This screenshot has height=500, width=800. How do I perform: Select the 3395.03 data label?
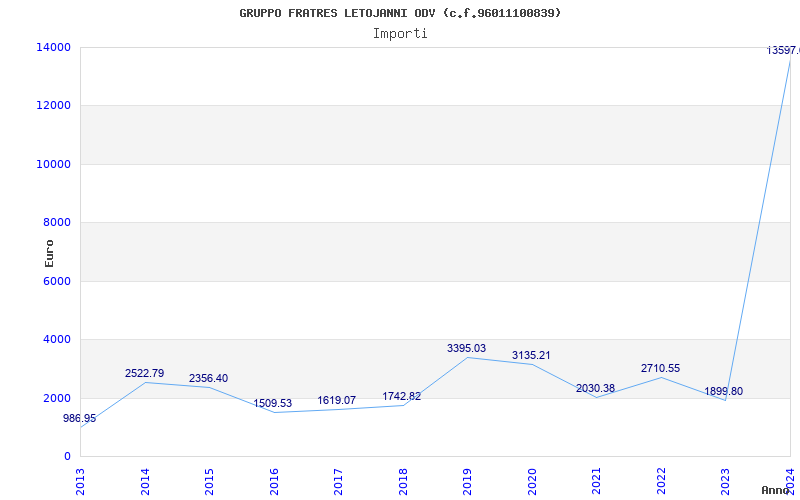pos(467,348)
